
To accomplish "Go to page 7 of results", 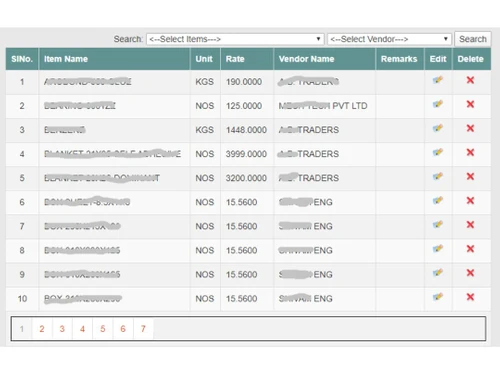I will pos(143,329).
